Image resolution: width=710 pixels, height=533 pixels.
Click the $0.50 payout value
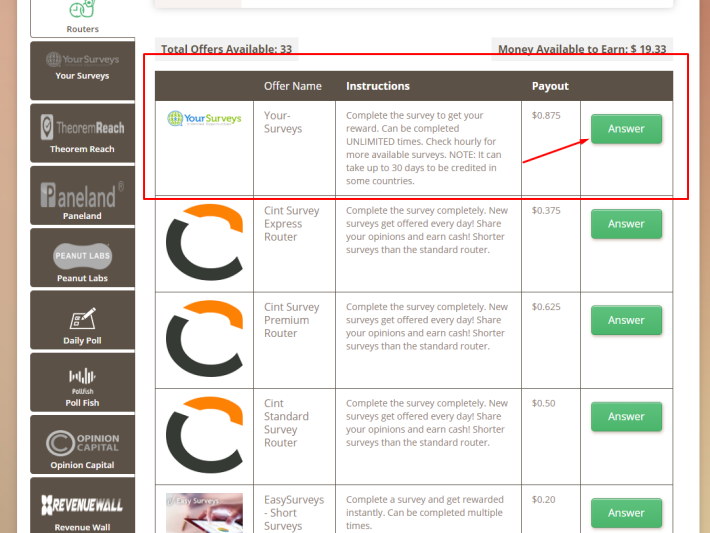click(543, 403)
